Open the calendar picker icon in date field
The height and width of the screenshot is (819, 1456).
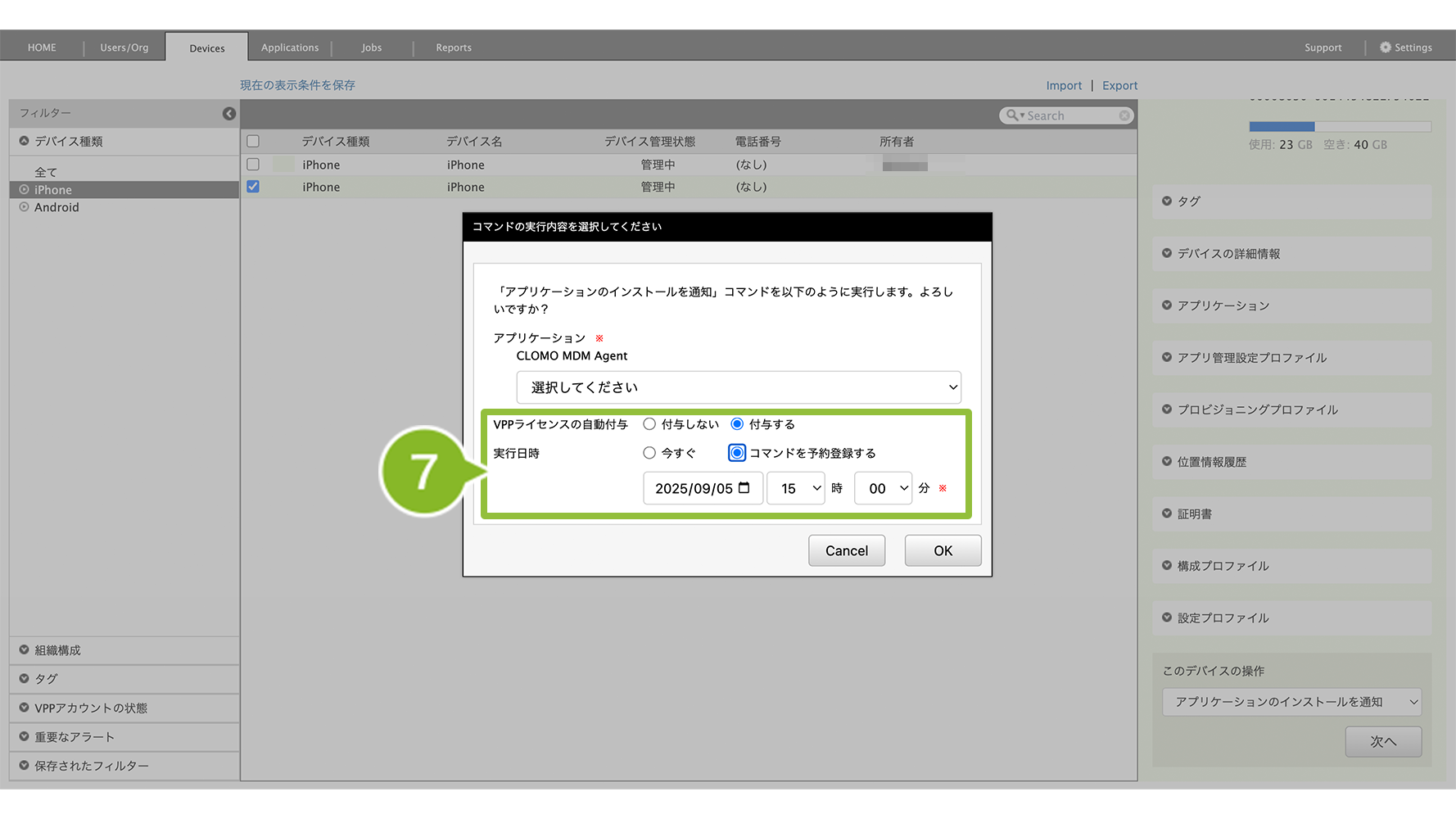[744, 488]
